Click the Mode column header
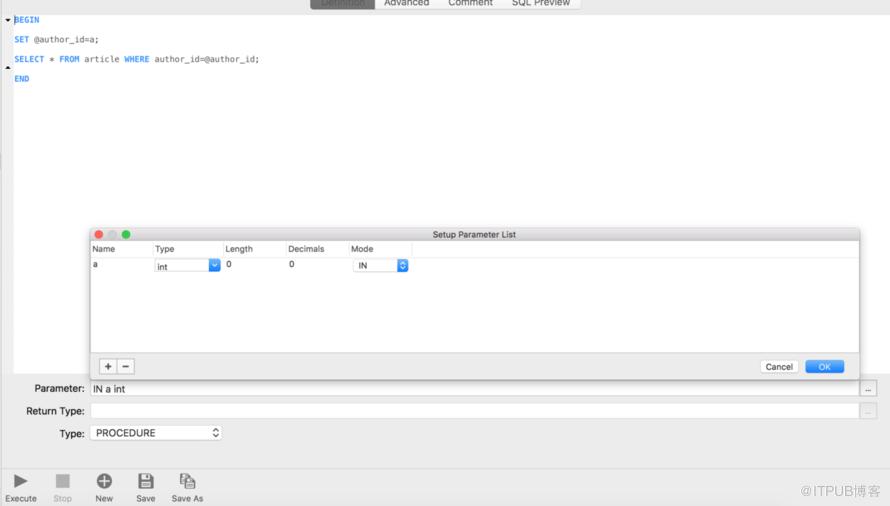Screen dimensions: 890x506 click(362, 249)
